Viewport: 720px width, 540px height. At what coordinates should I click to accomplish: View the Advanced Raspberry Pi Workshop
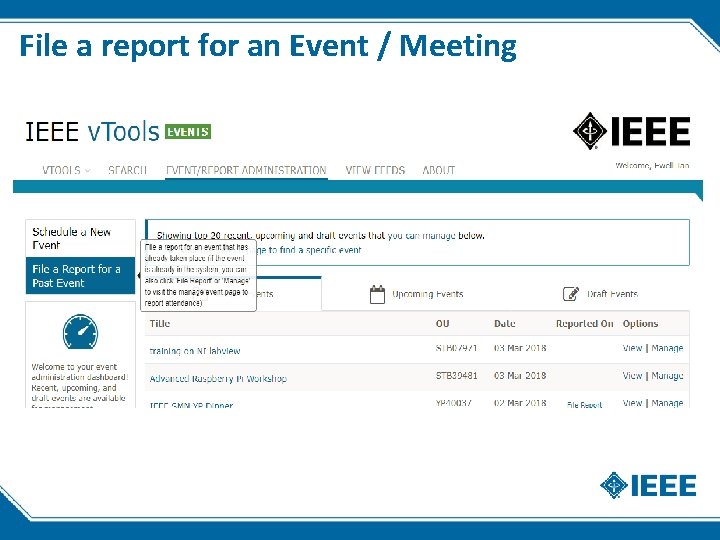632,376
